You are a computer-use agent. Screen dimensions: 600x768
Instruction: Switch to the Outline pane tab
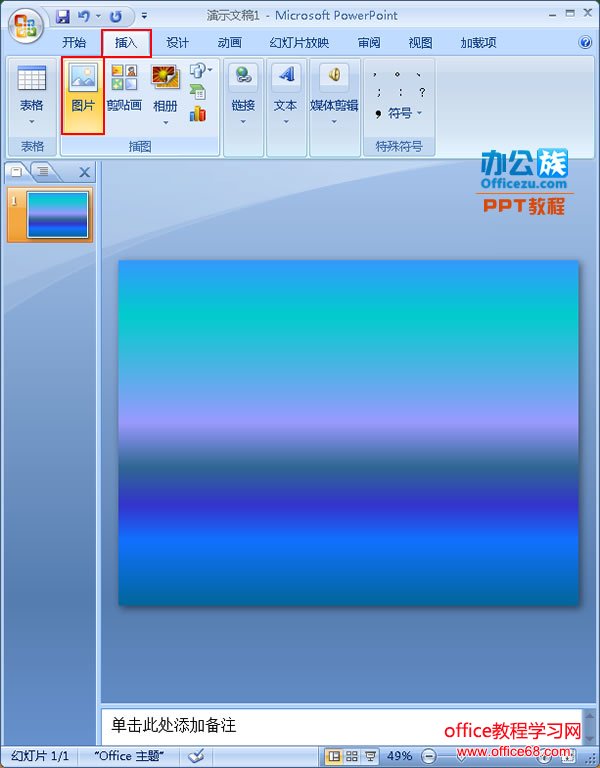pos(44,171)
